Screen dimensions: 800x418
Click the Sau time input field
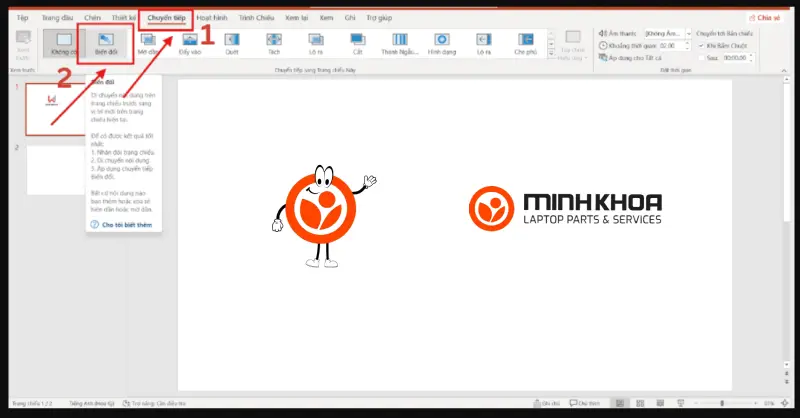[735, 58]
